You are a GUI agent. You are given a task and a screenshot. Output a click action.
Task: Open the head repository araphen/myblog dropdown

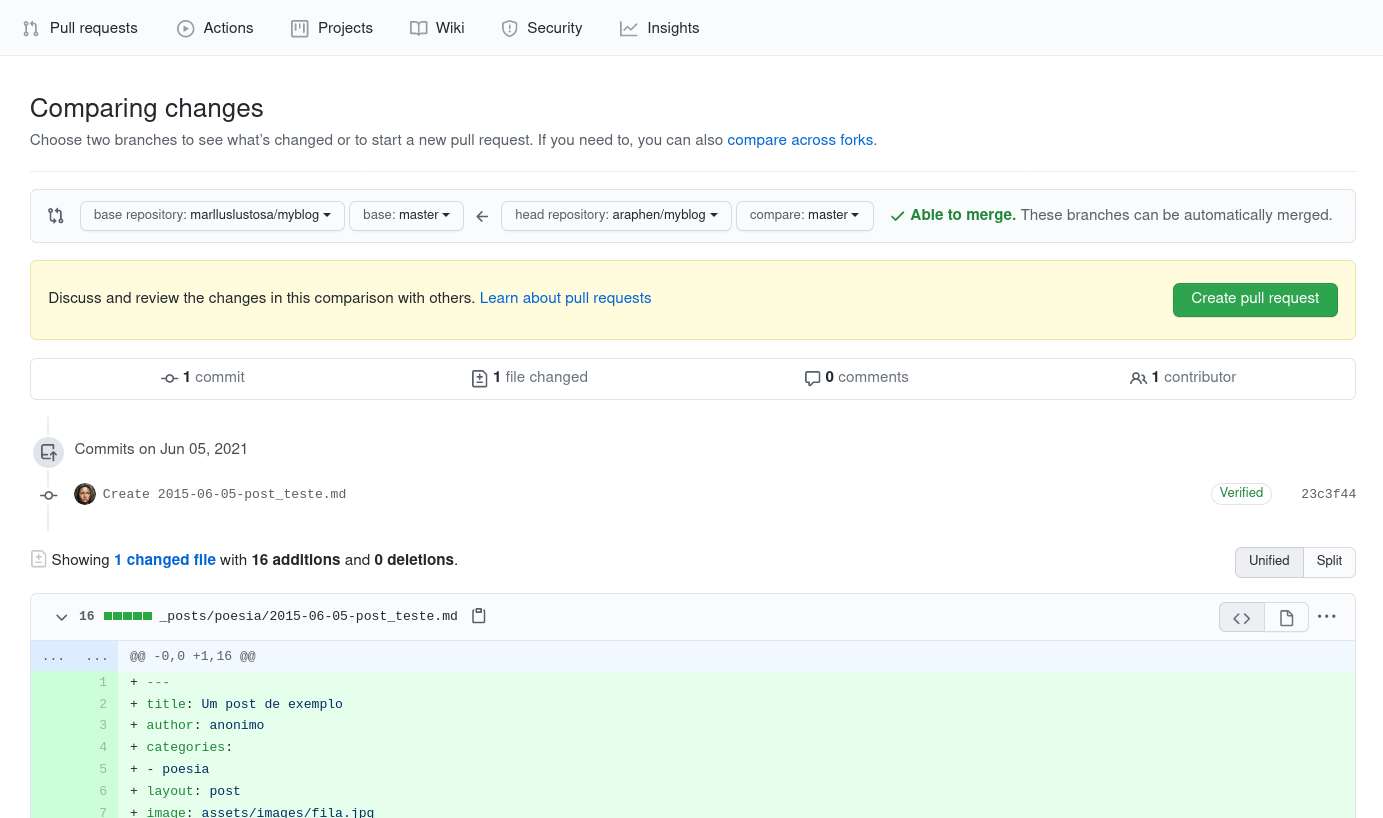615,216
